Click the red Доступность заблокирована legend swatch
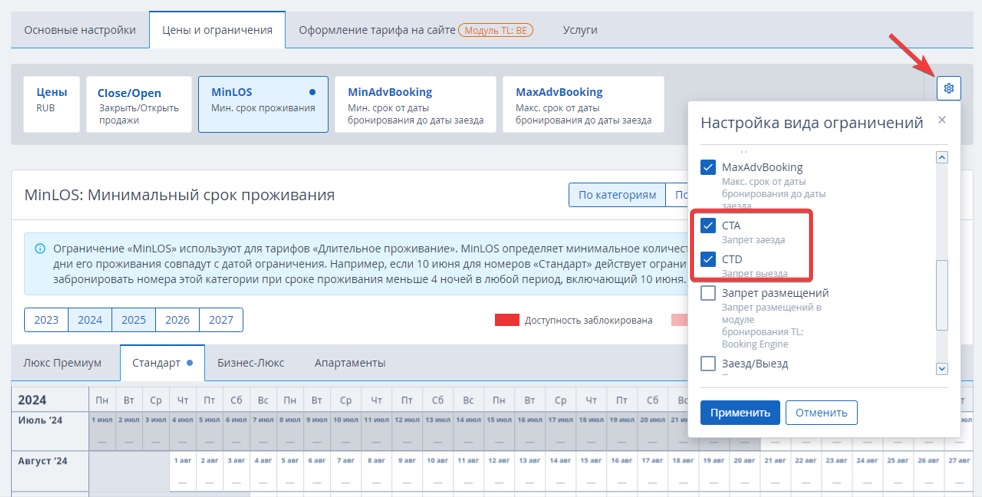 (x=507, y=320)
